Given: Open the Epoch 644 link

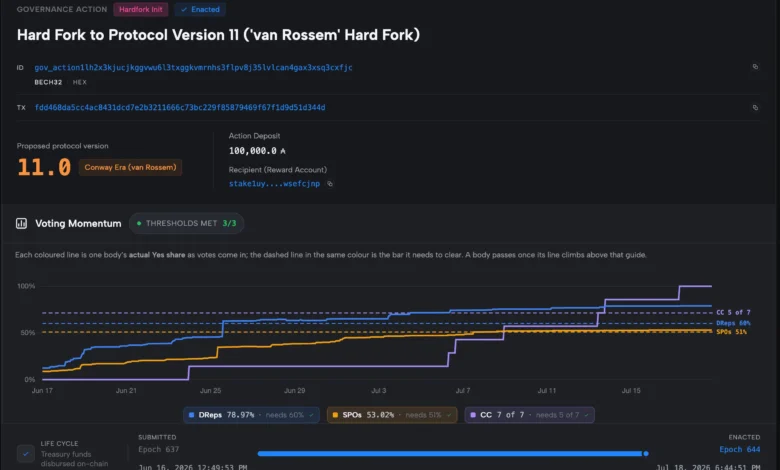Looking at the screenshot, I should [x=740, y=449].
